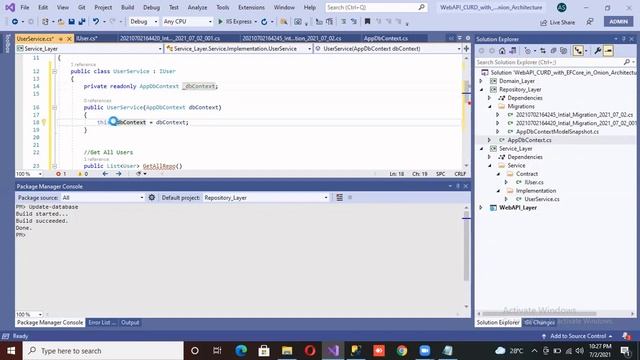Click Collapse All icon in Solution Explorer
The image size is (640, 360).
tap(553, 51)
